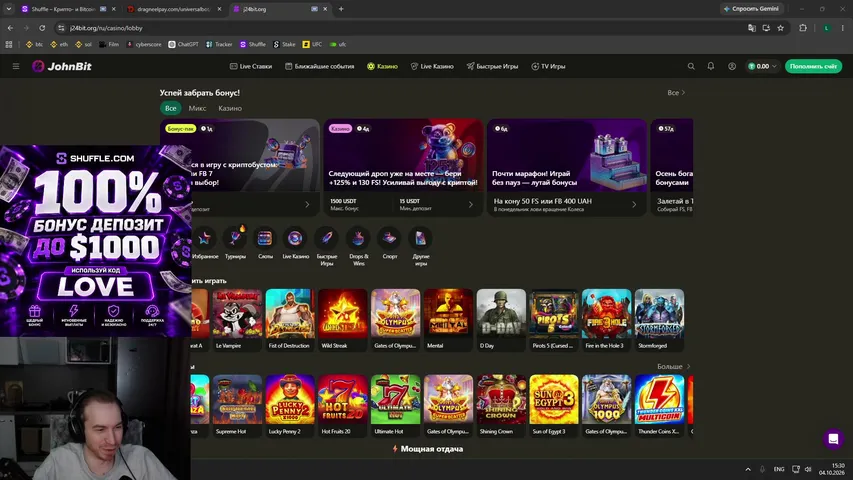Expand the 0.00 balance dropdown
The width and height of the screenshot is (853, 480).
pyautogui.click(x=762, y=66)
